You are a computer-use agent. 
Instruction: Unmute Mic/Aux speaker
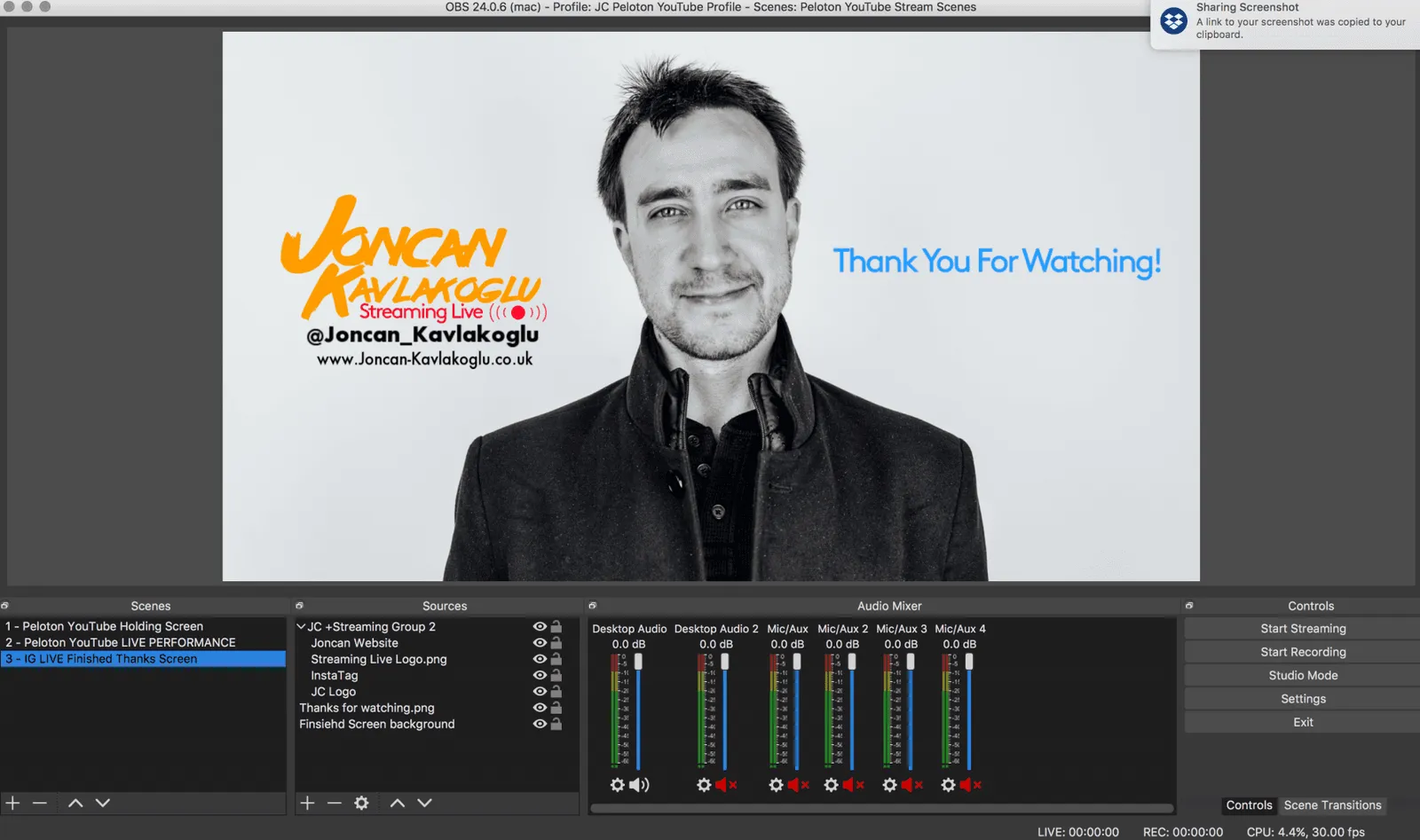click(x=799, y=785)
